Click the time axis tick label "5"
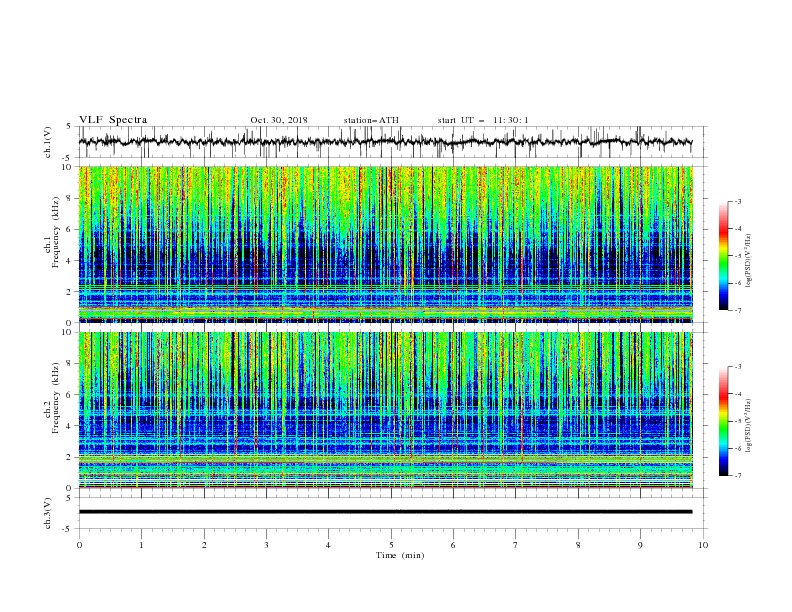The width and height of the screenshot is (792, 612). (391, 545)
